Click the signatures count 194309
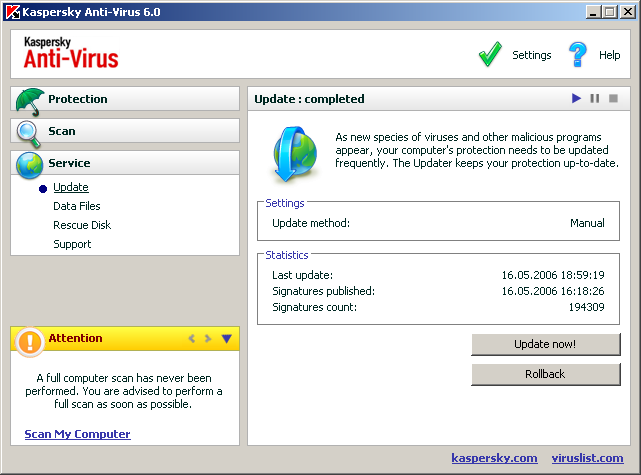The image size is (641, 475). (587, 307)
